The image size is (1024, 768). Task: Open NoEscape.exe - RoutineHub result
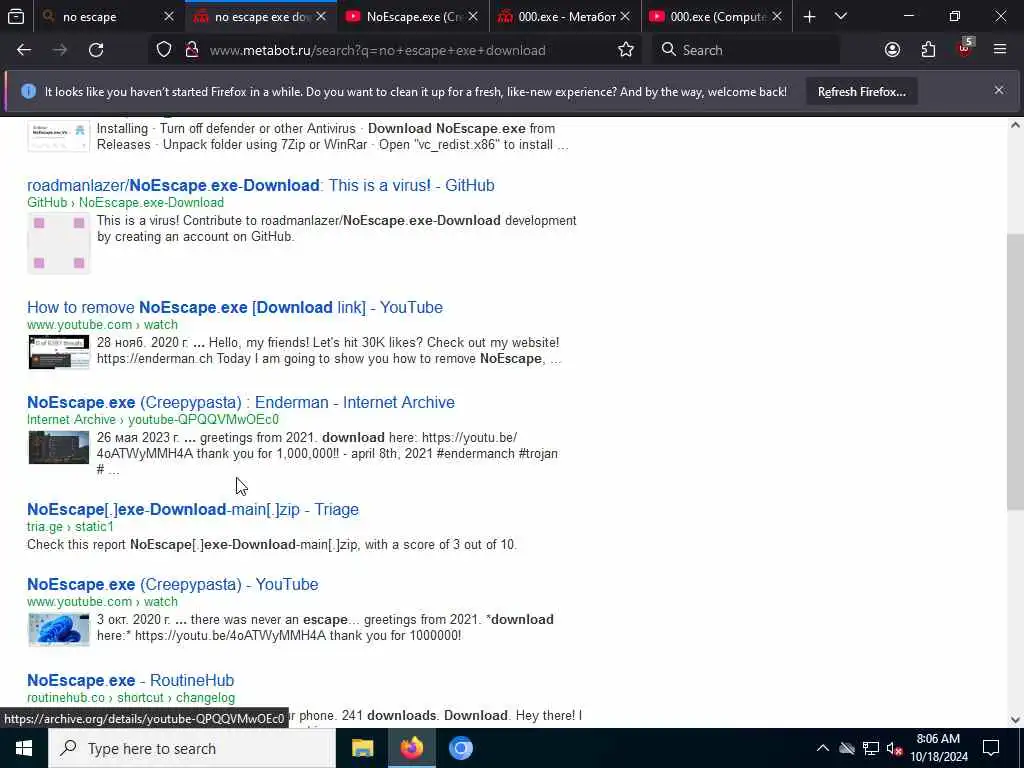(x=131, y=680)
